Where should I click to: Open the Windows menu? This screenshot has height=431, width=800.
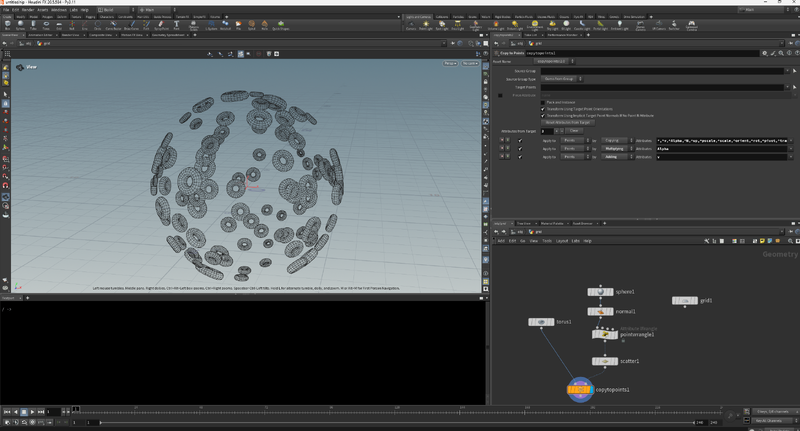(59, 10)
